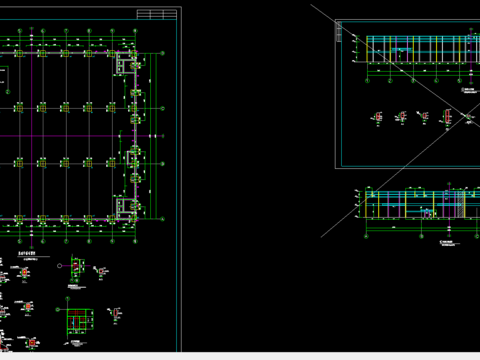Viewport: 480px width, 360px height.
Task: Click the gray status strip at window bottom
Action: click(x=240, y=356)
